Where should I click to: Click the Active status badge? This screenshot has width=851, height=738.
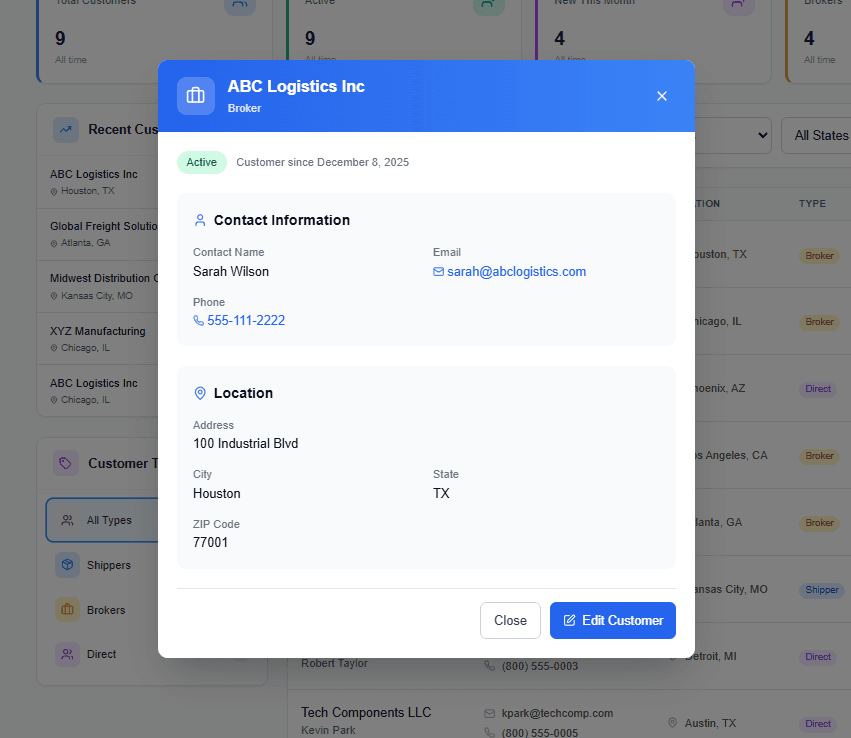(201, 162)
